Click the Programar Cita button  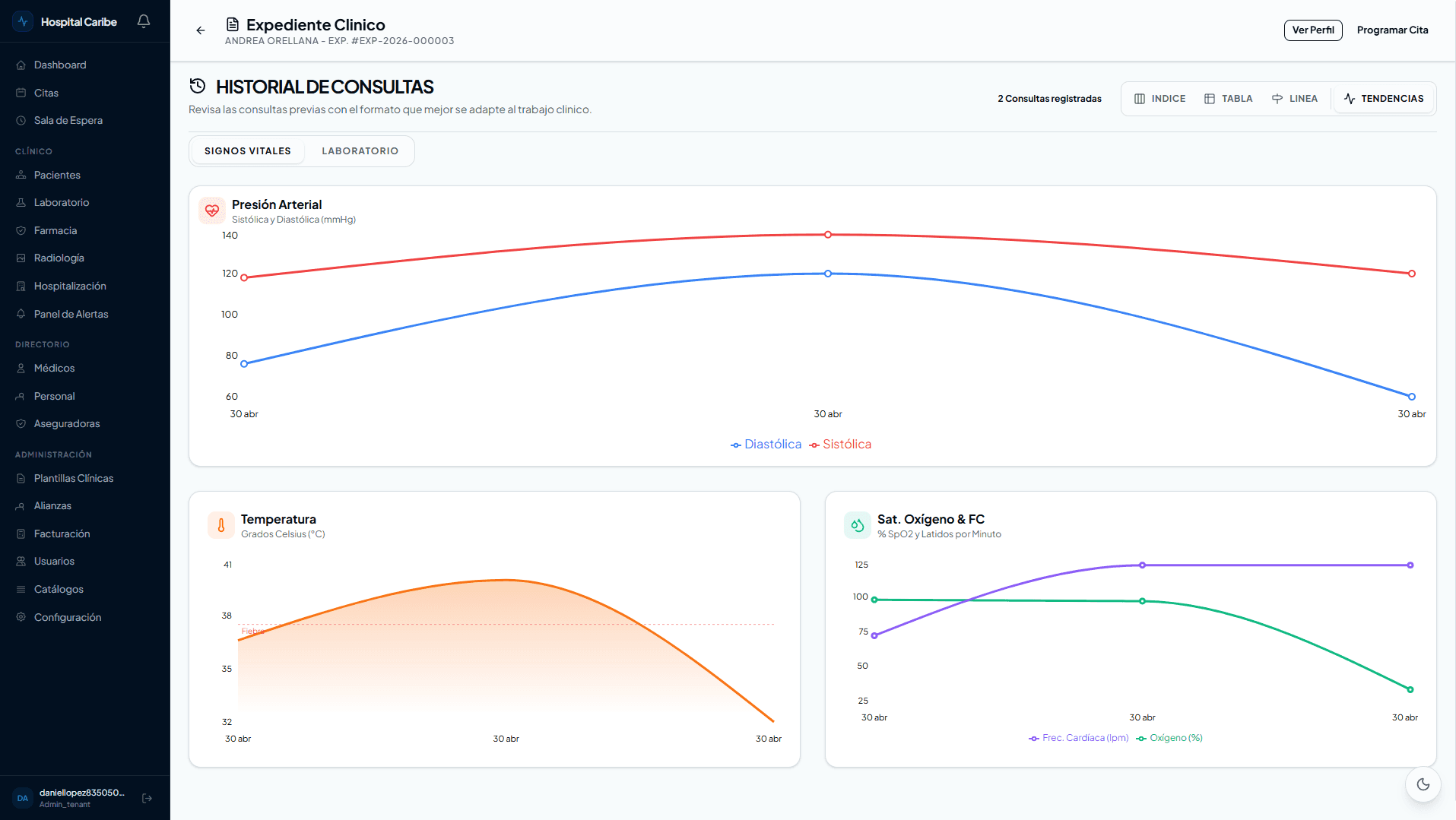(x=1393, y=30)
